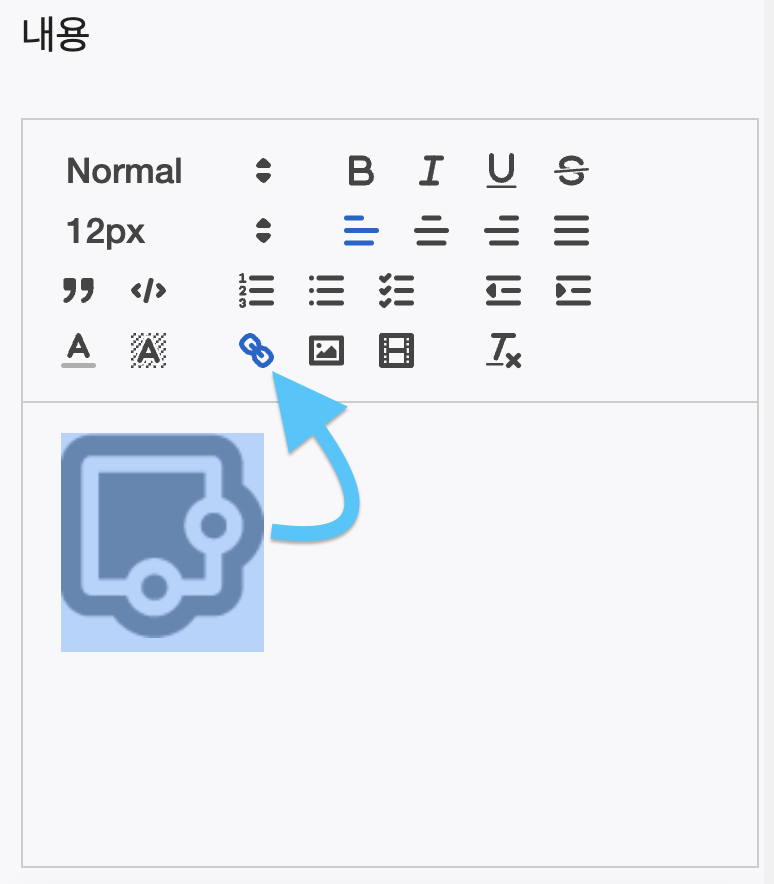774x884 pixels.
Task: Insert a code block
Action: coord(148,291)
